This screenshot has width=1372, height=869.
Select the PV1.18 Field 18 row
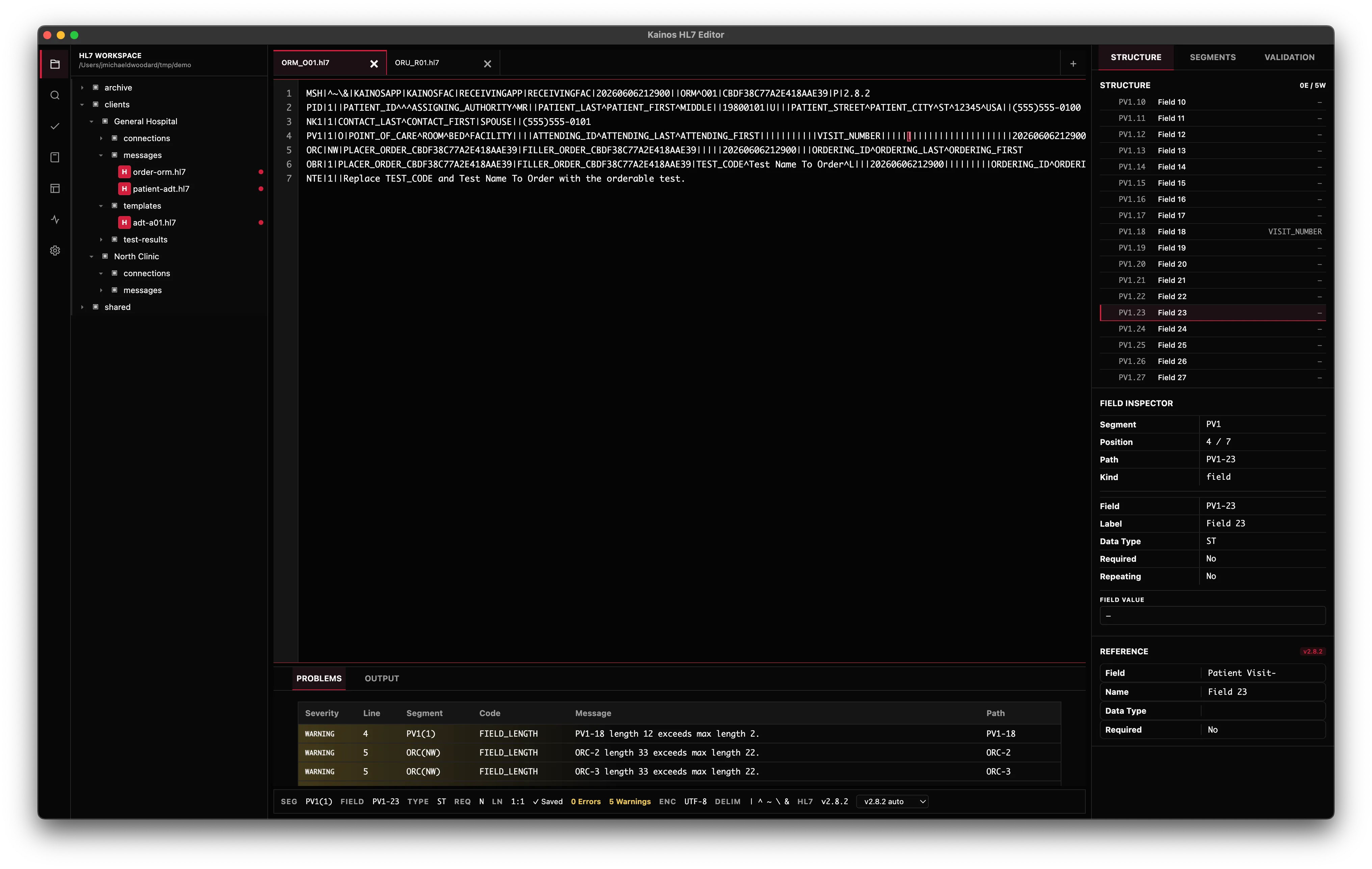pos(1212,231)
